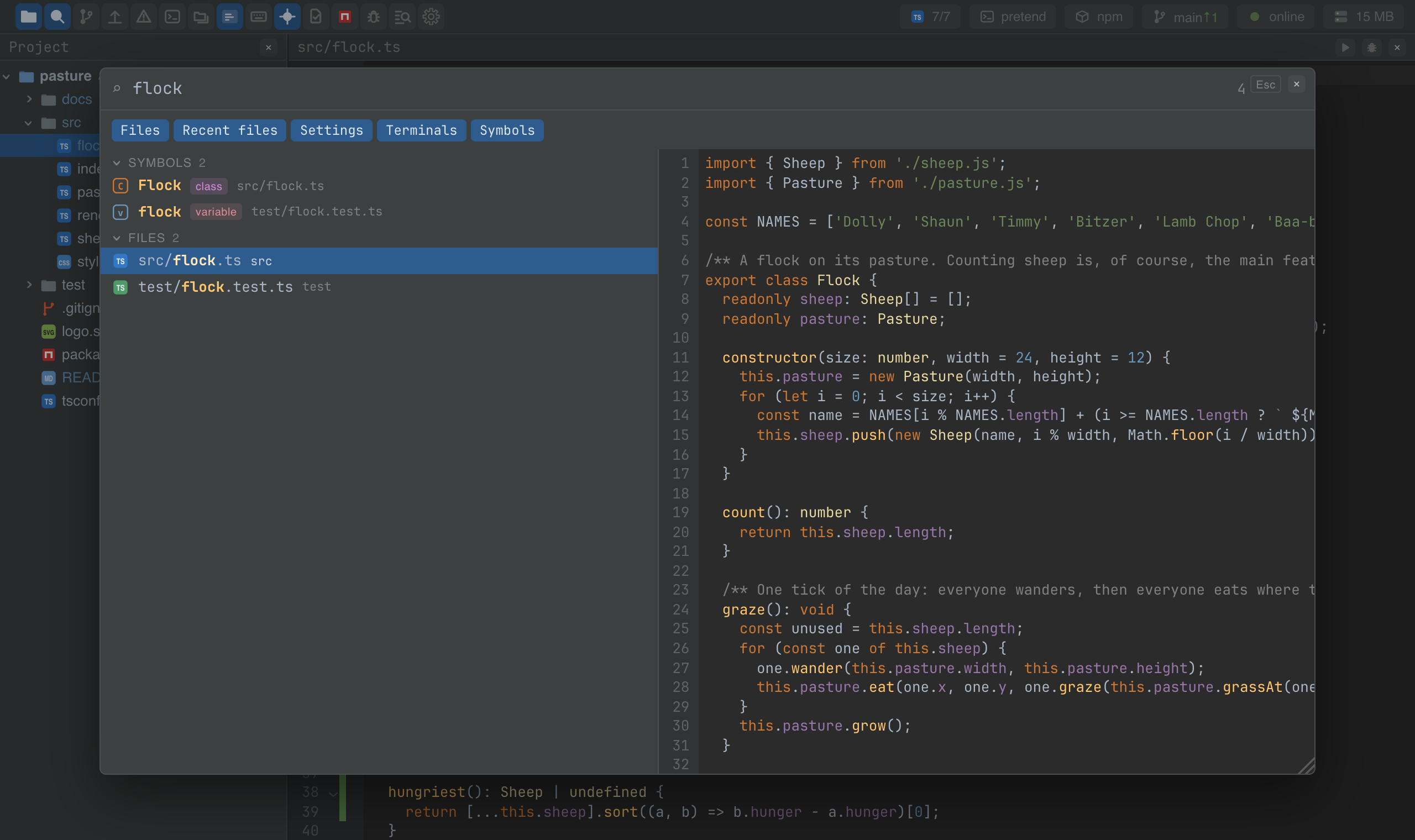Toggle the Files search filter
This screenshot has height=840, width=1415.
click(x=140, y=130)
